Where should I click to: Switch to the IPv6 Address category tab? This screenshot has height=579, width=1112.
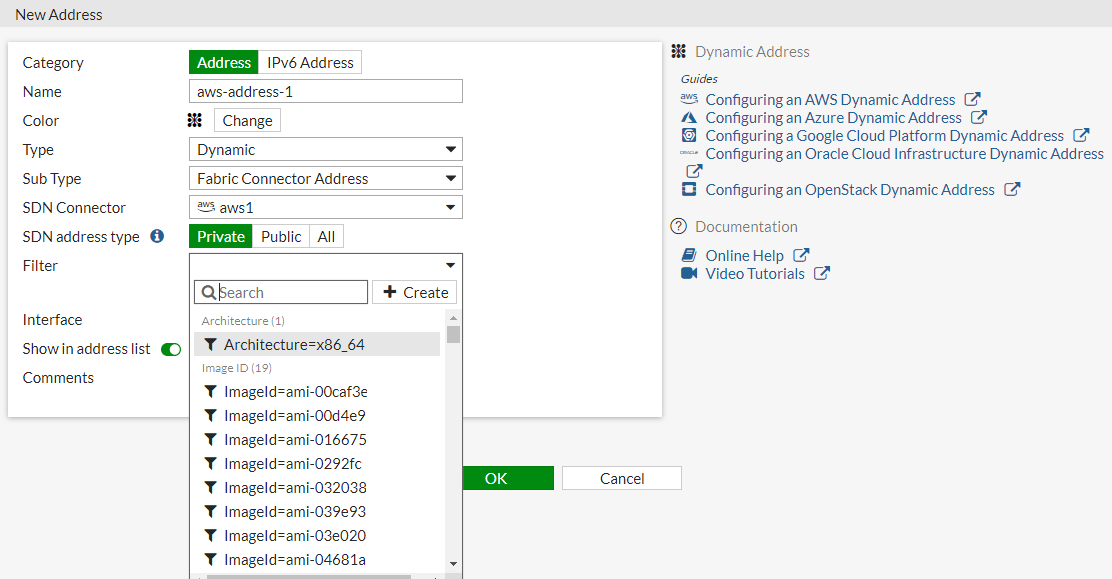click(x=310, y=63)
